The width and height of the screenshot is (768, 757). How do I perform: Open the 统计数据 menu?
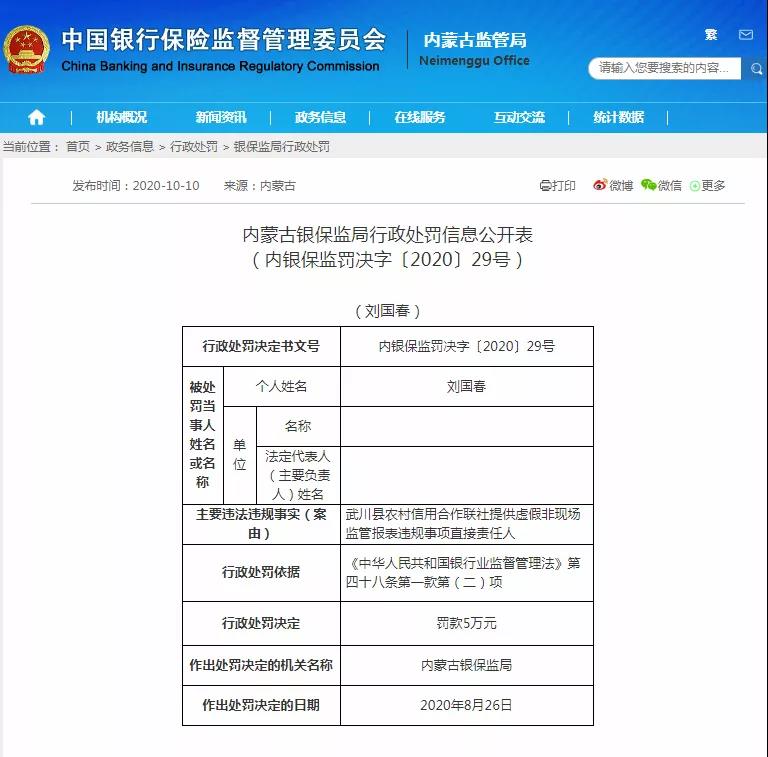click(618, 117)
